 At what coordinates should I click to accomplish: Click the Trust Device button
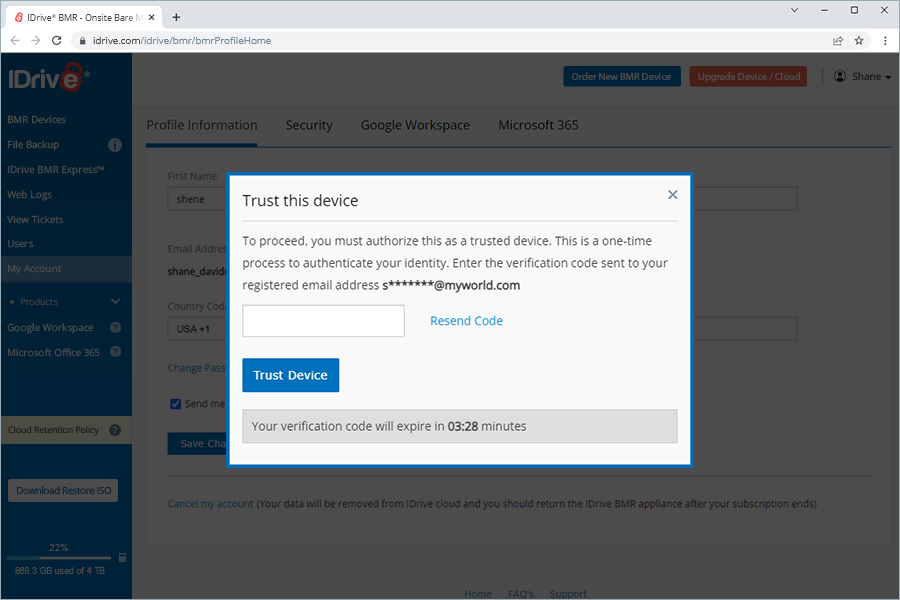[290, 375]
